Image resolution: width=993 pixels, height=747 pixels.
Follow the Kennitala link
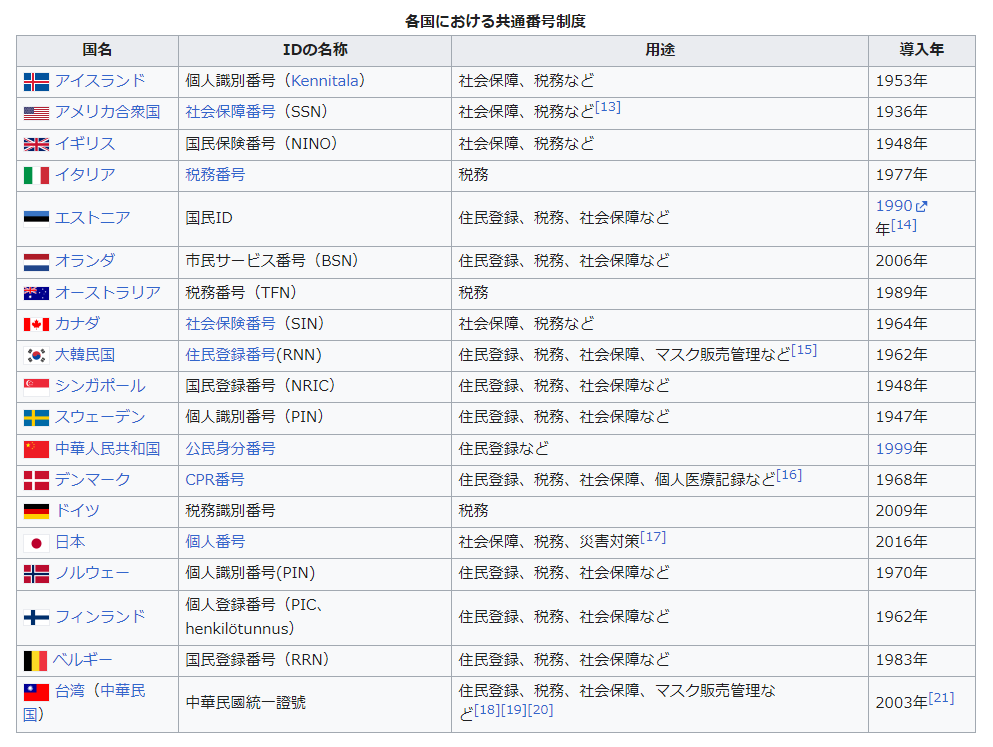(x=324, y=81)
